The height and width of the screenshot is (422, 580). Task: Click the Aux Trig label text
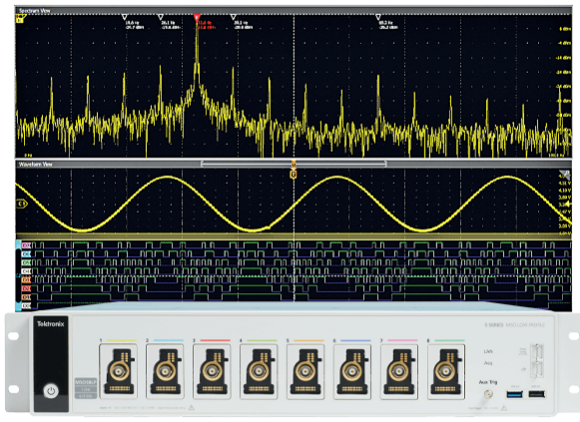[x=488, y=382]
